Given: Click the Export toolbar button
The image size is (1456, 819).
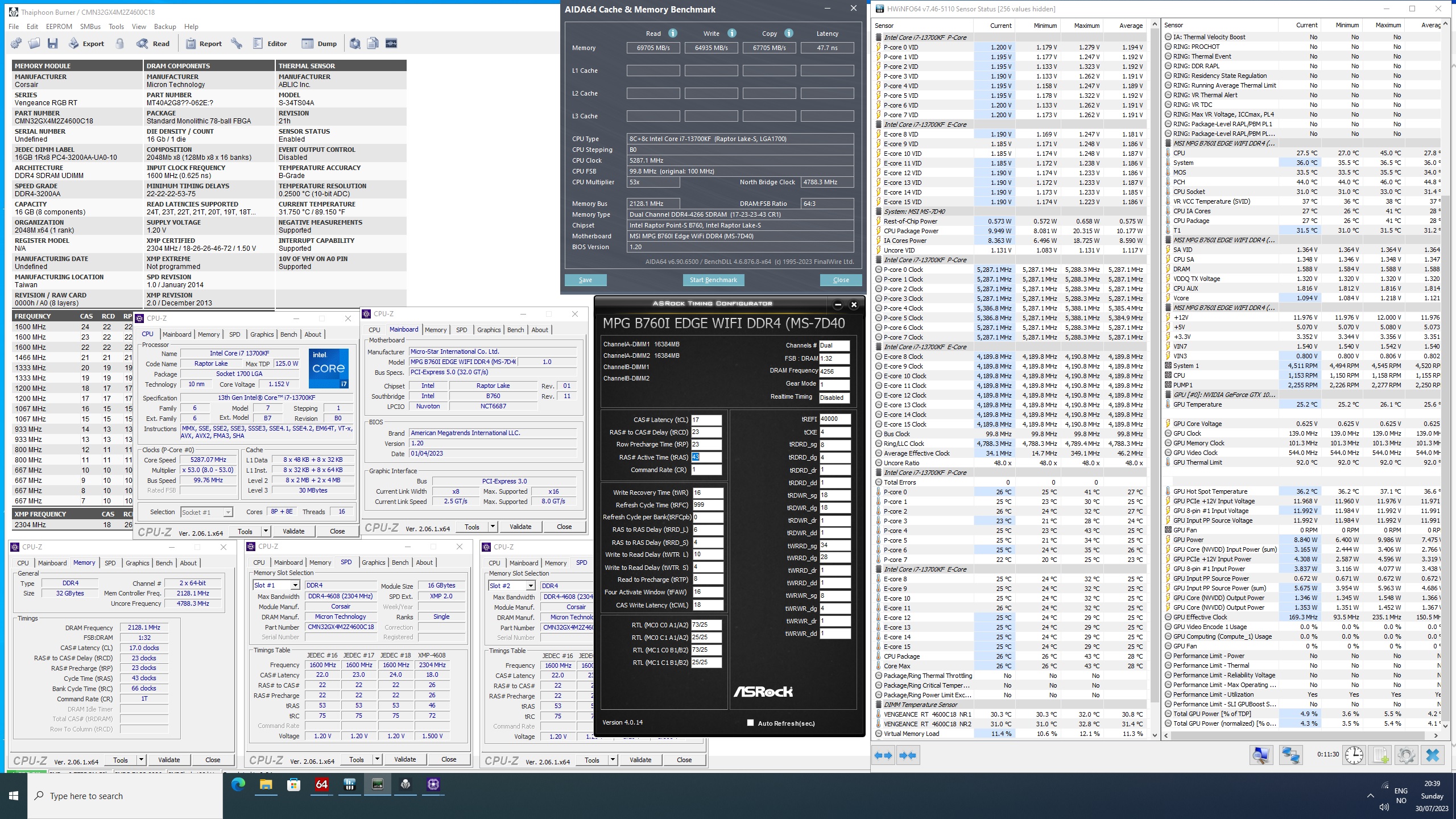Looking at the screenshot, I should [x=86, y=43].
